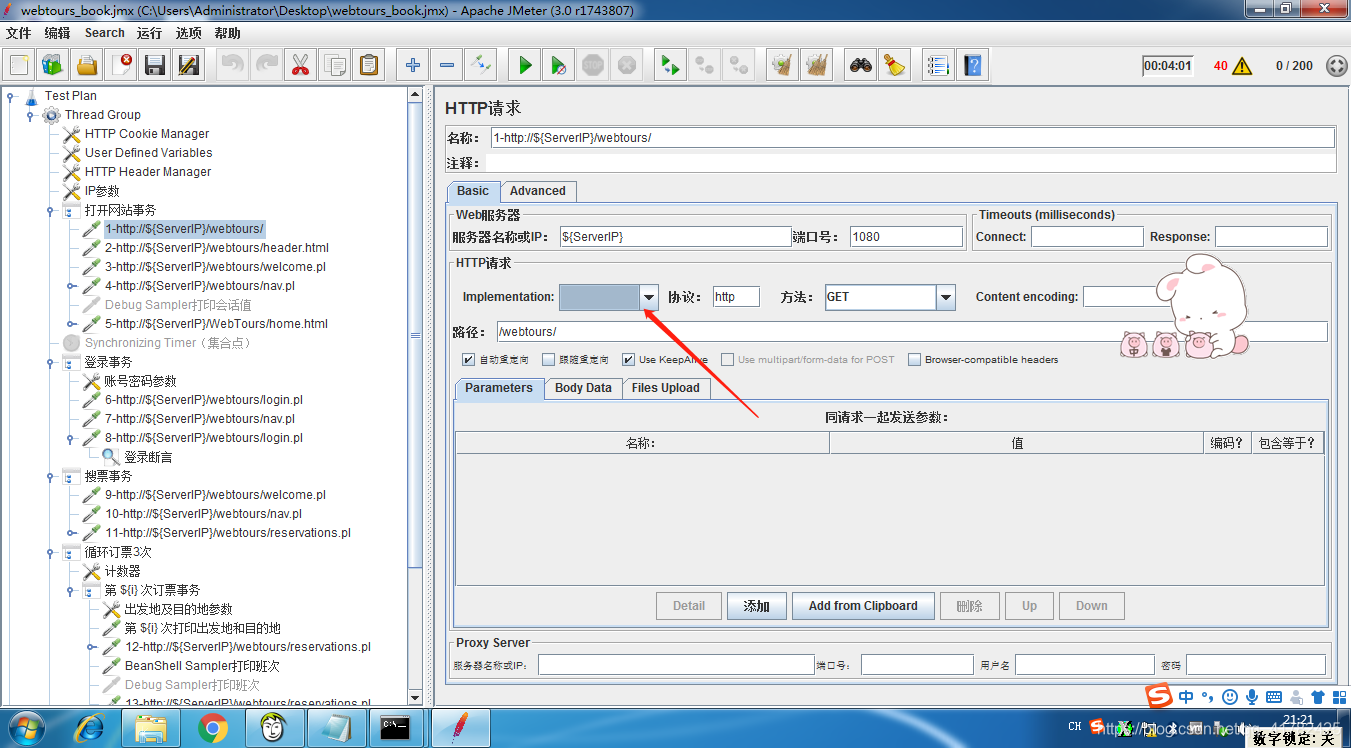The height and width of the screenshot is (748, 1351).
Task: Clear all results with double broom icon
Action: 817,66
